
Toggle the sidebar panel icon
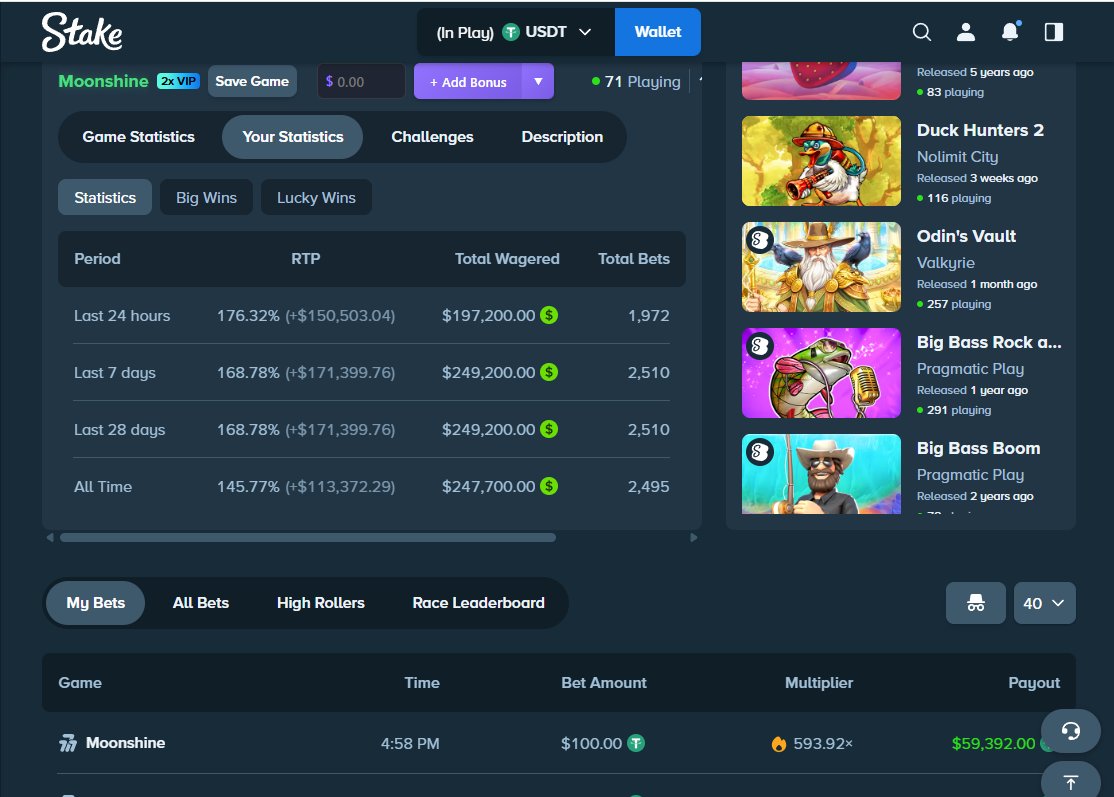coord(1054,32)
